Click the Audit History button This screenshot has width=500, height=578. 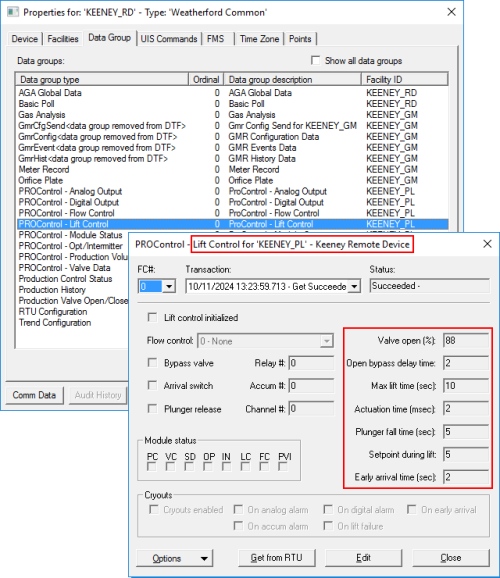tap(98, 395)
